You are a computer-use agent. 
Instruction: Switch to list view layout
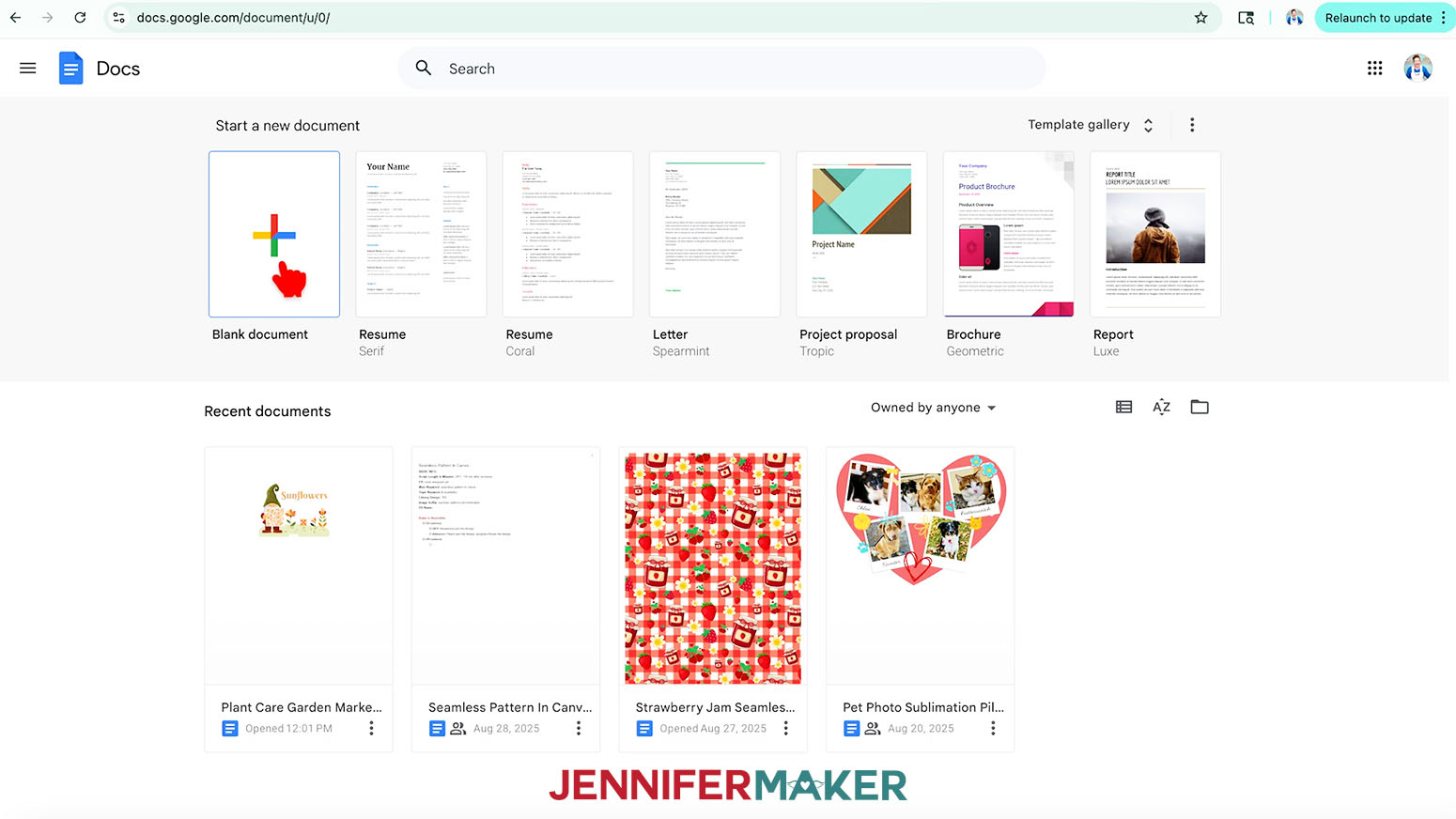coord(1123,407)
